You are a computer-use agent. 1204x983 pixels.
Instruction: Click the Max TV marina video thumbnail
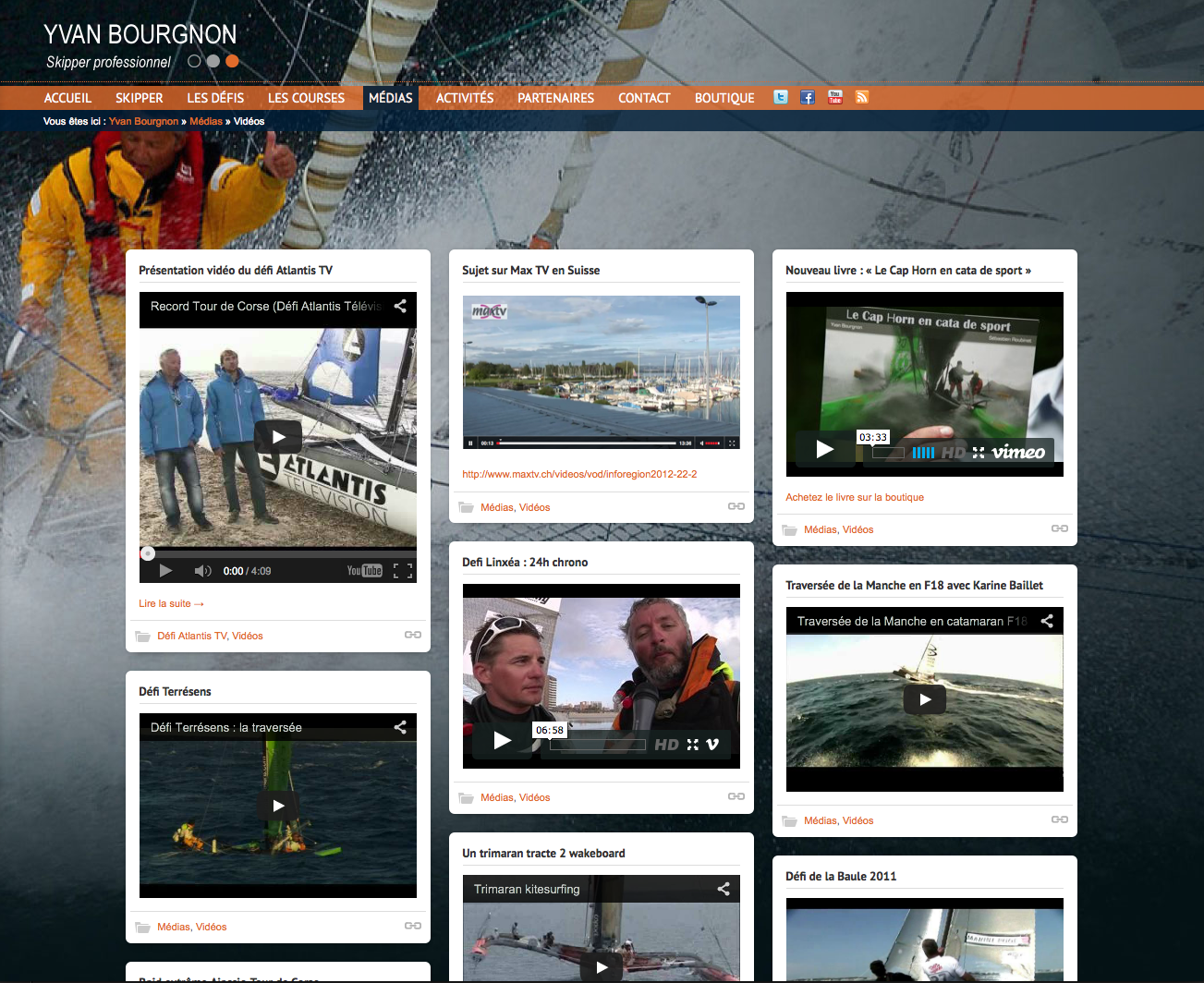click(602, 371)
